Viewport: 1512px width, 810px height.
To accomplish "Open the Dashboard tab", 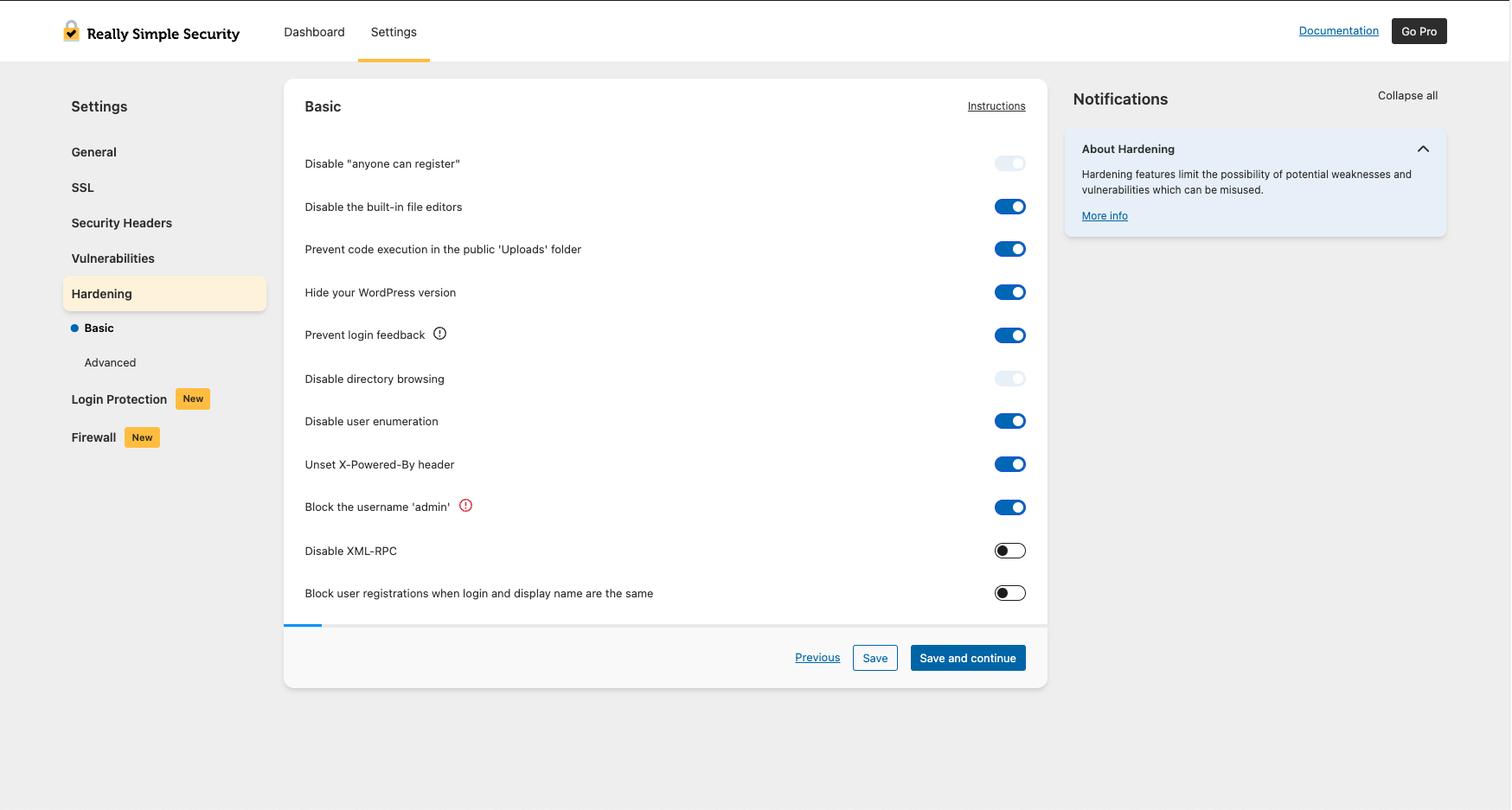I will 314,32.
